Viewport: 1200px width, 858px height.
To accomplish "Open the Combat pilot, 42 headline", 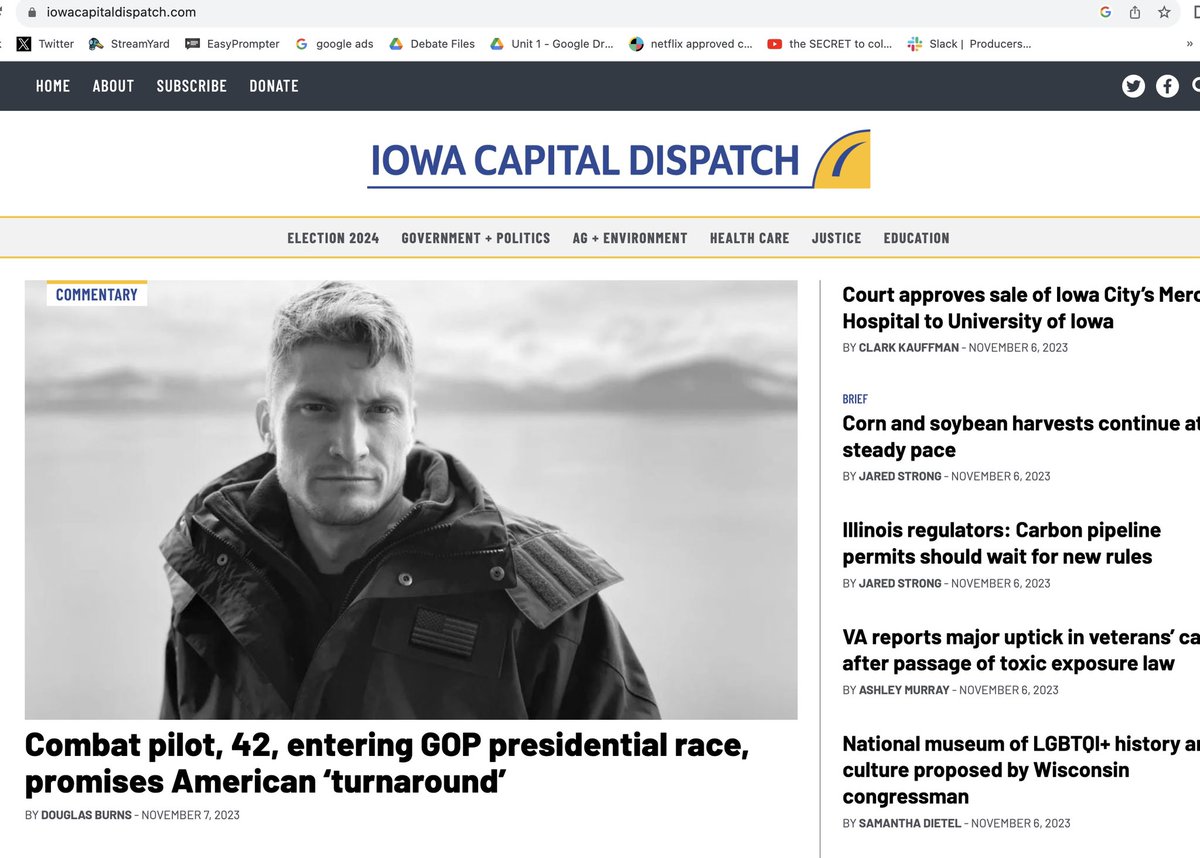I will [x=387, y=762].
